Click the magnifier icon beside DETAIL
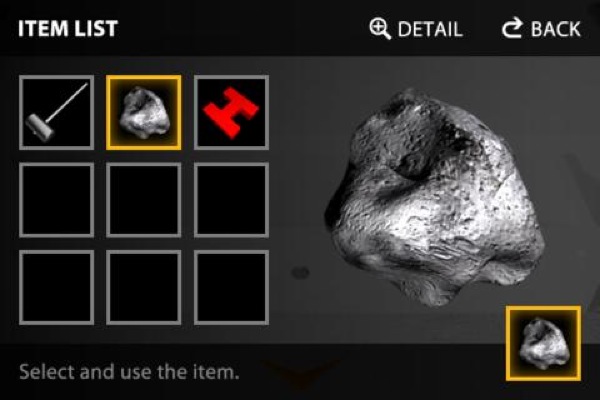 pos(380,29)
